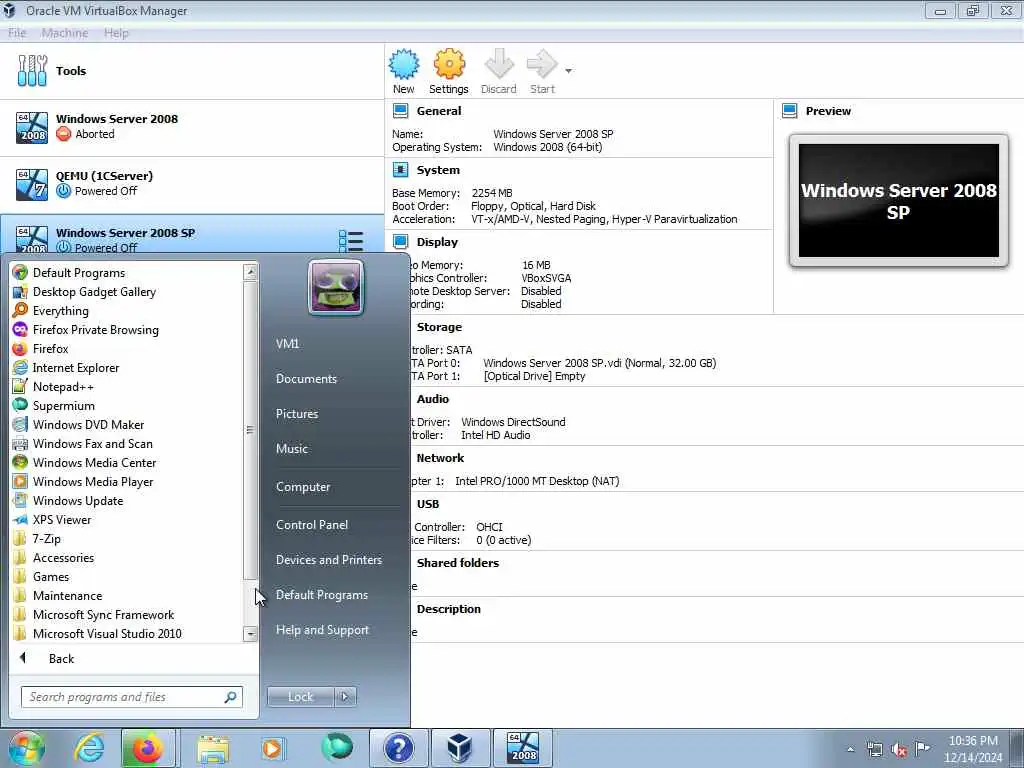Click the program list scroll-down arrow
This screenshot has height=768, width=1024.
[x=250, y=633]
